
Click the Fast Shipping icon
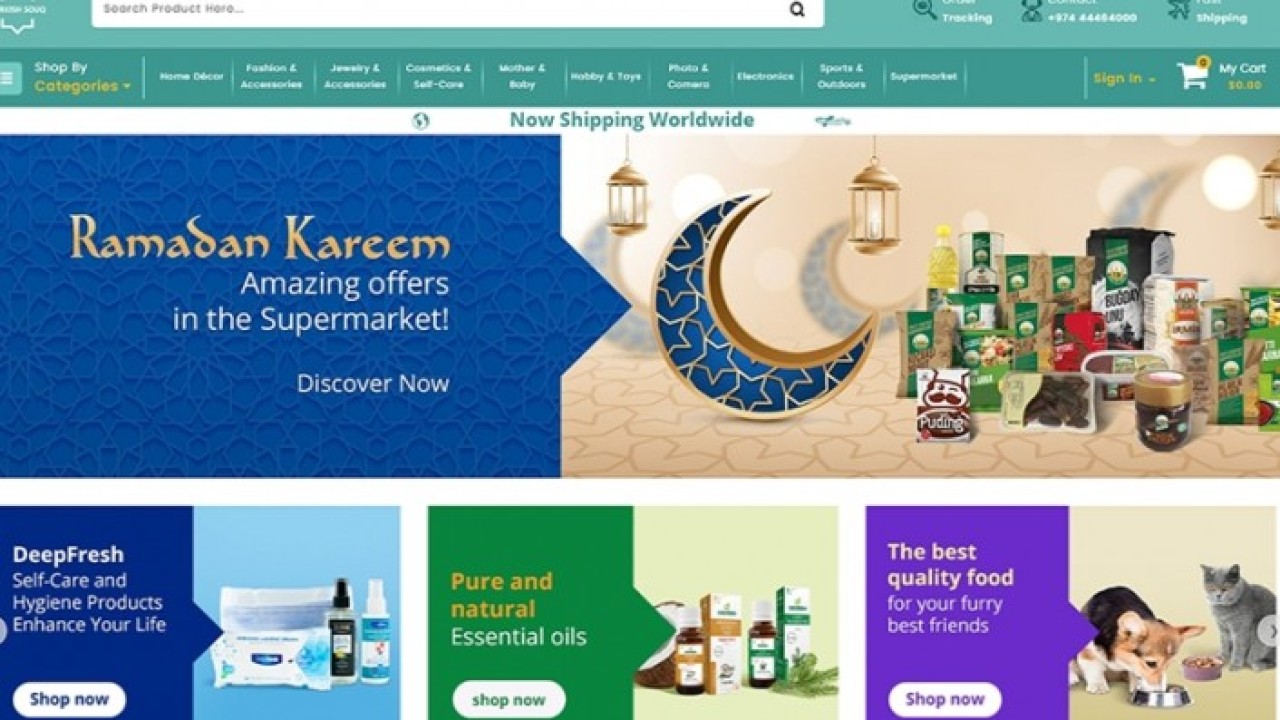(1179, 9)
